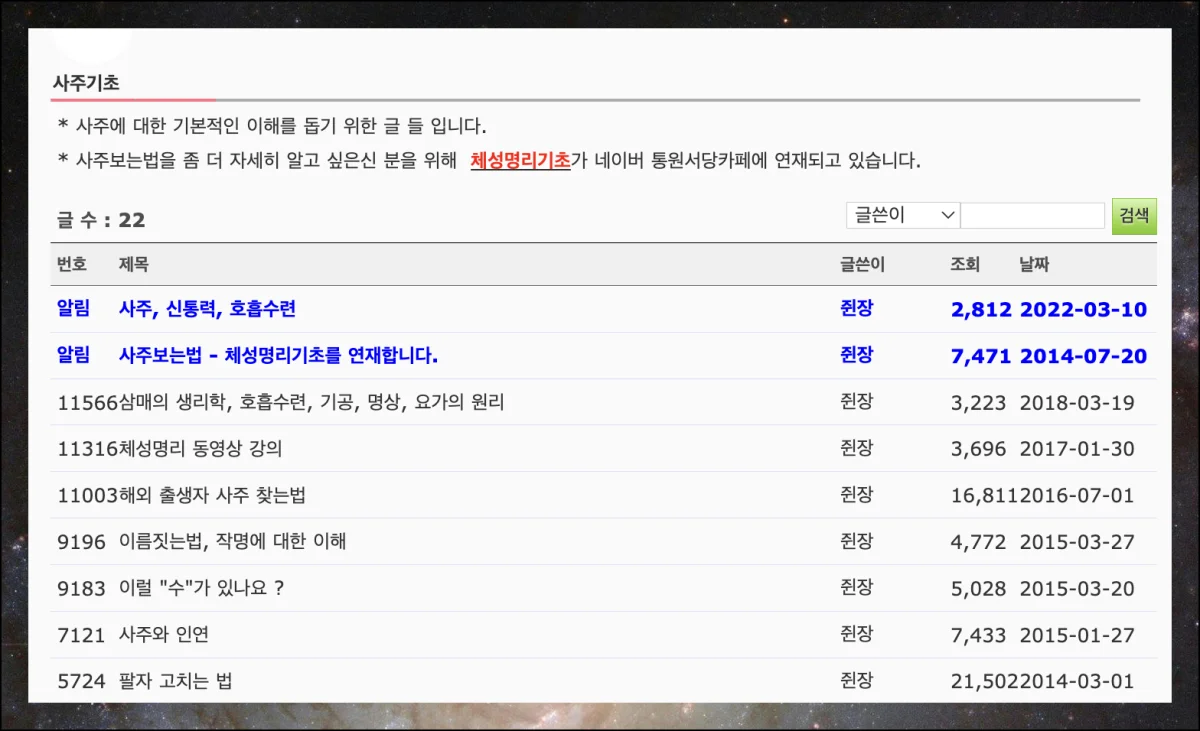The width and height of the screenshot is (1200, 731).
Task: Open post 팔자 고치는 법
Action: (175, 681)
